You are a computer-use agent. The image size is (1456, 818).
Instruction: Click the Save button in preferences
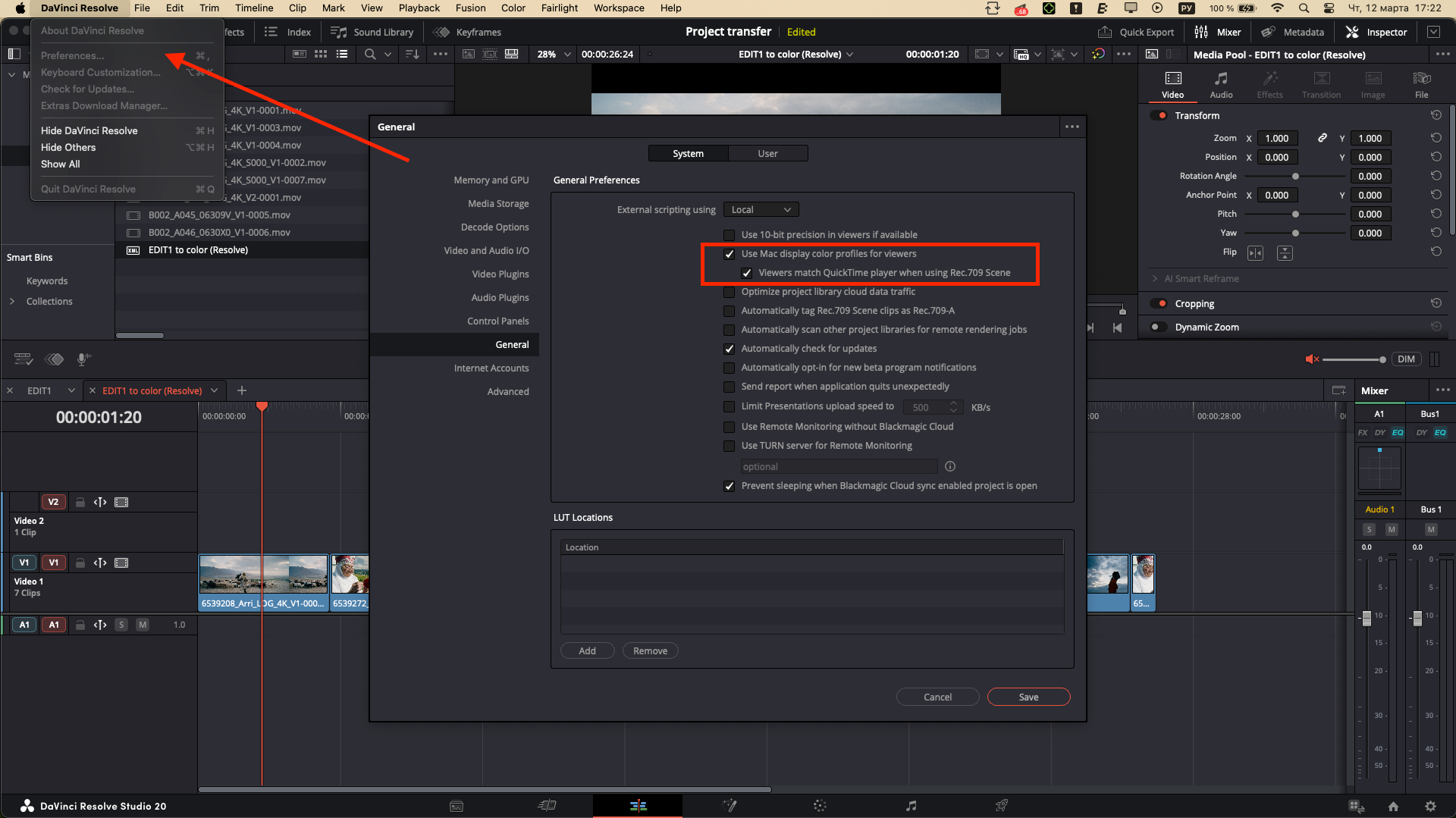pos(1028,697)
